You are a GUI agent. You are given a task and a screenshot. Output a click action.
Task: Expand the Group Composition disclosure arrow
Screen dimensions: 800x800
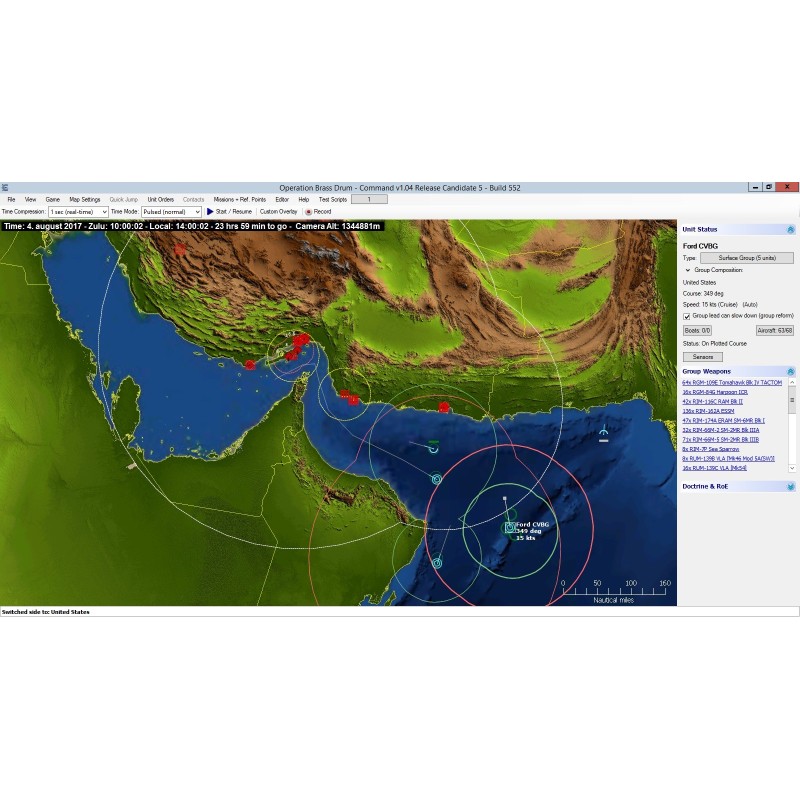tap(687, 270)
